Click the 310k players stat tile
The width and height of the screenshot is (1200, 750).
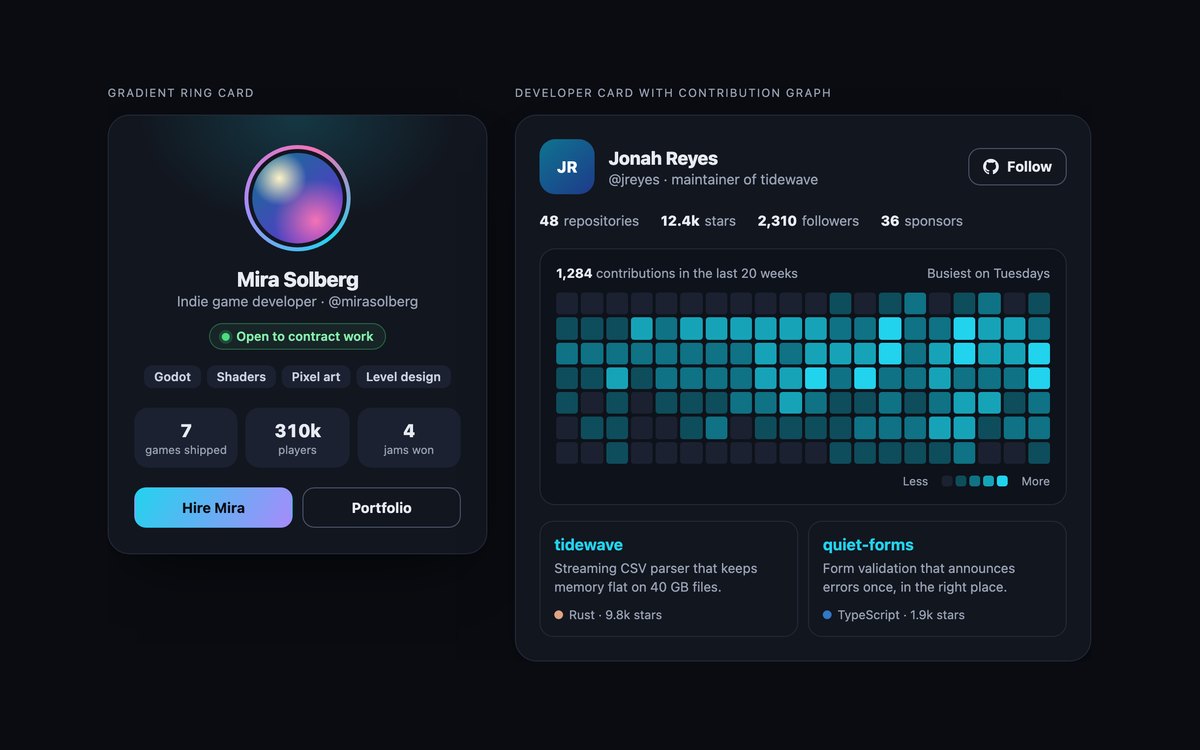tap(297, 438)
